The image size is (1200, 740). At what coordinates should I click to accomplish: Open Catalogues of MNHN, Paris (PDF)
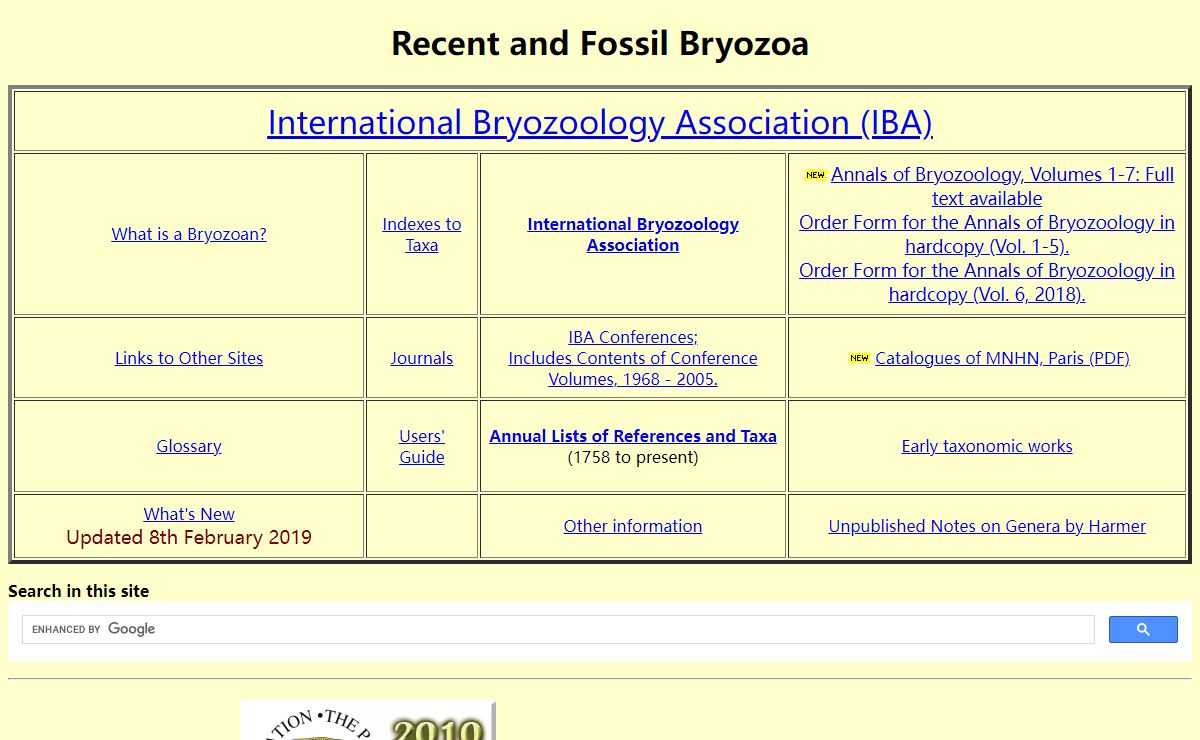(x=1002, y=358)
